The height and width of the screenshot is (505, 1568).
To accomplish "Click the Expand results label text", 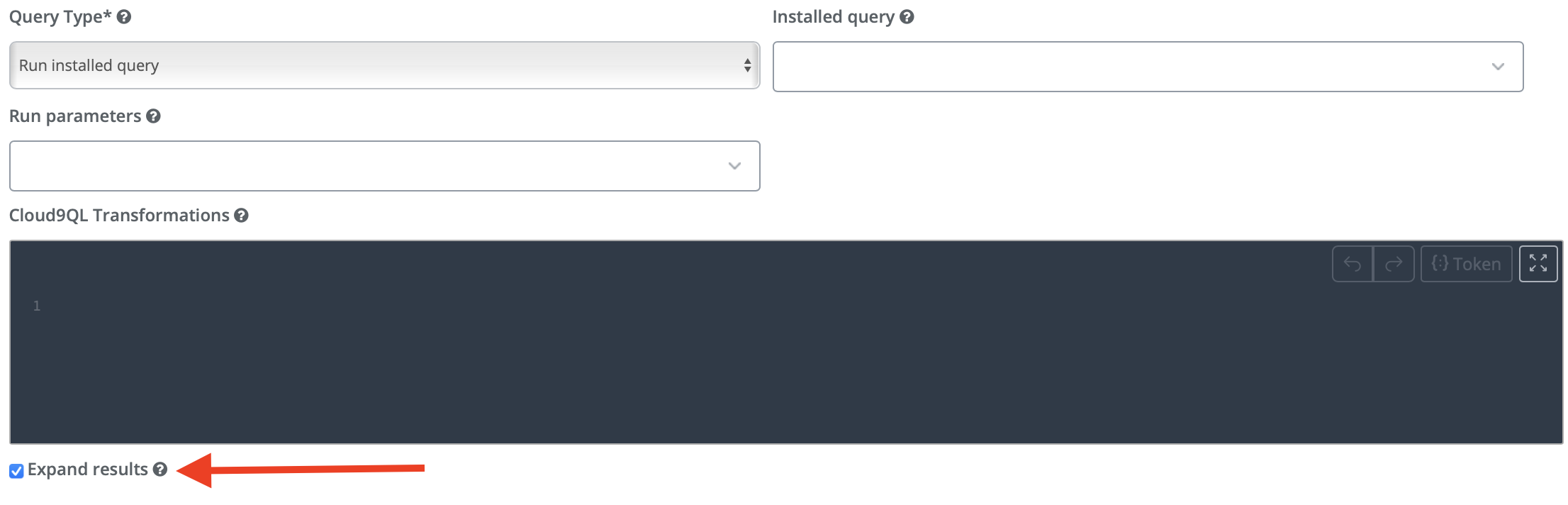I will pos(87,470).
